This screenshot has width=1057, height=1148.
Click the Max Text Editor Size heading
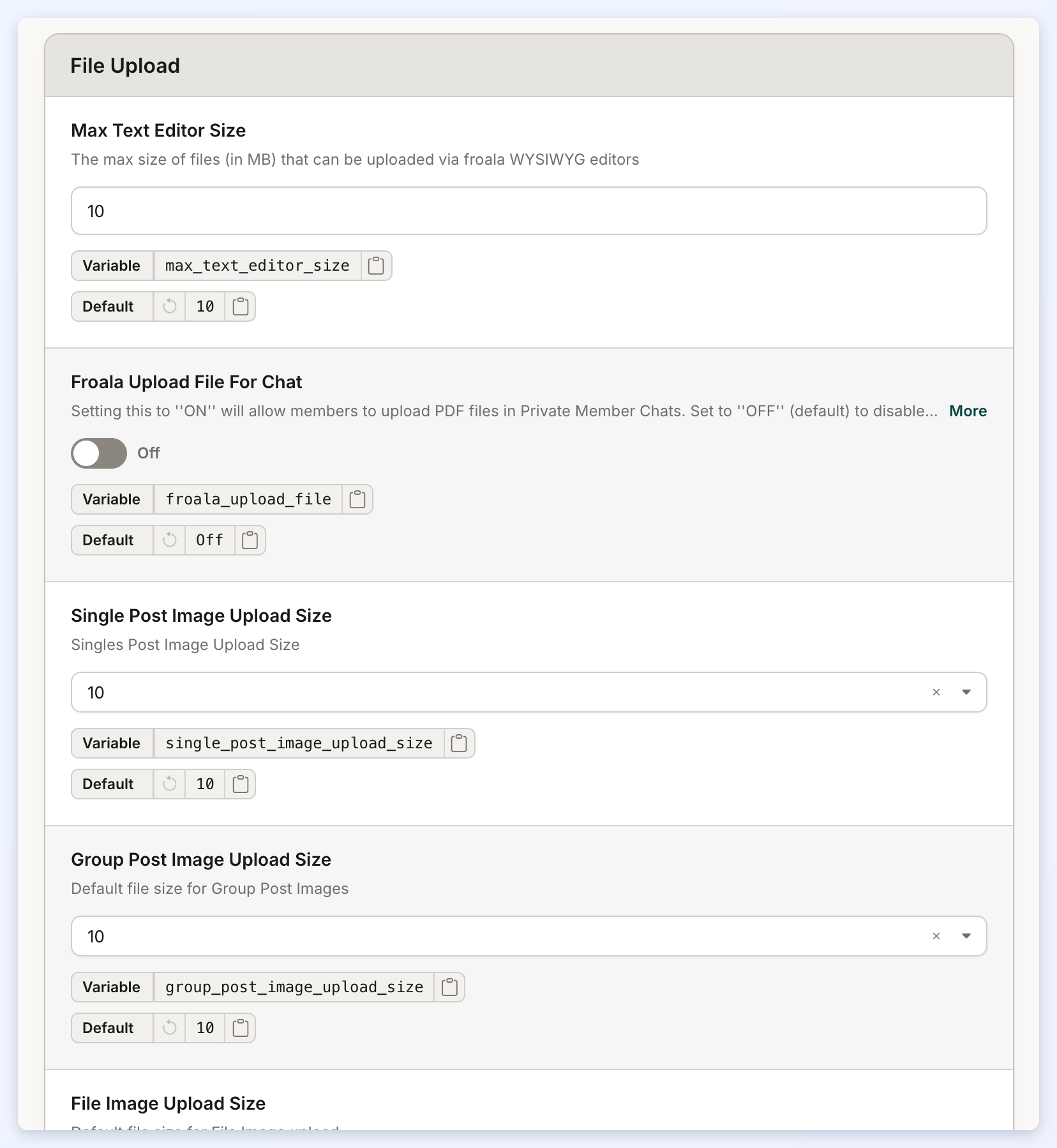[x=158, y=130]
